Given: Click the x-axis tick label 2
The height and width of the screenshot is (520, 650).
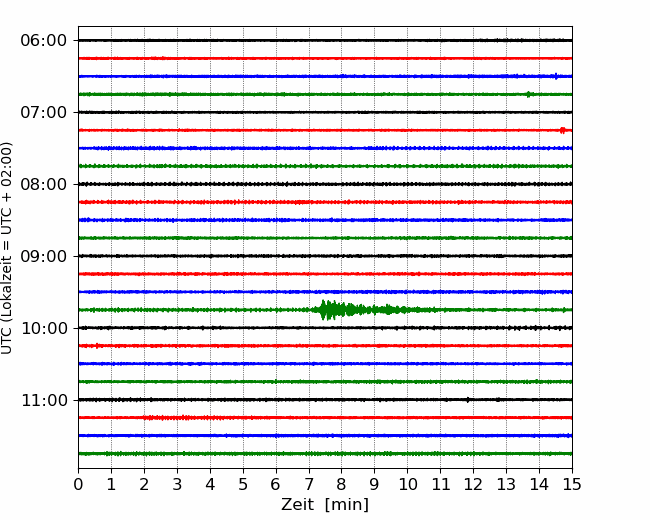Looking at the screenshot, I should tap(144, 484).
